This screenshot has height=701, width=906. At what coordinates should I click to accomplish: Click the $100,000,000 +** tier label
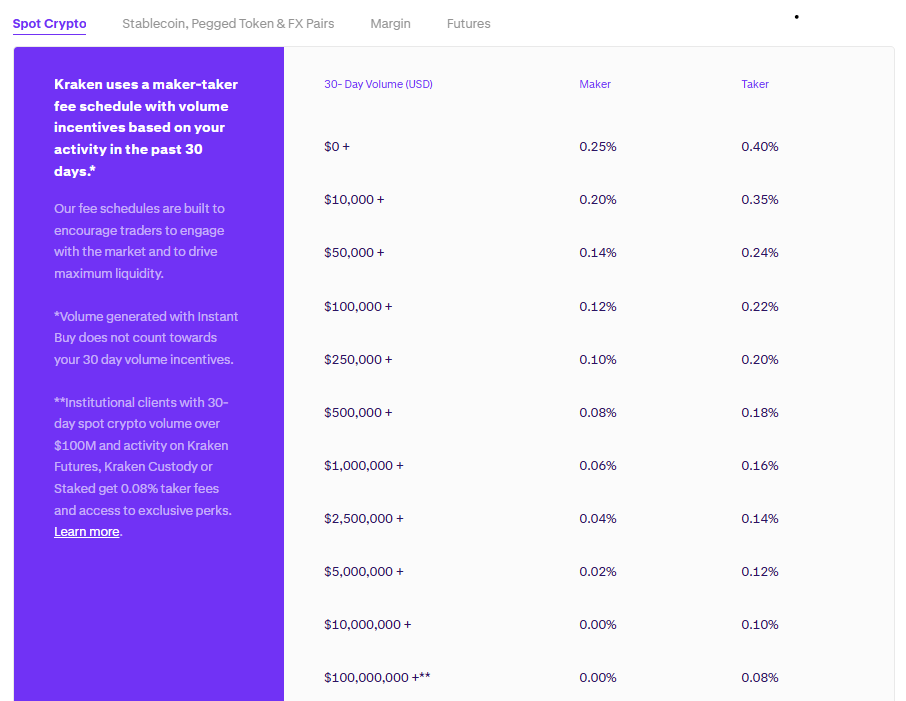pyautogui.click(x=375, y=677)
